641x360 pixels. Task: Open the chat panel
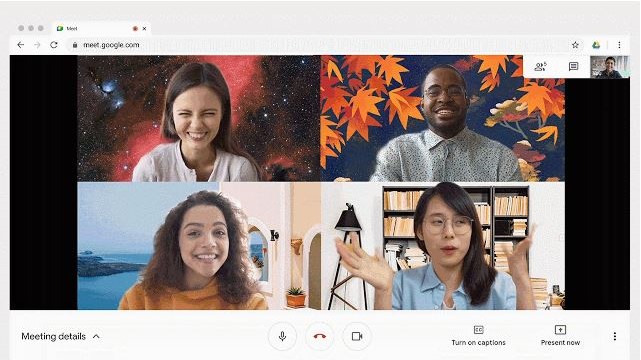pyautogui.click(x=573, y=67)
